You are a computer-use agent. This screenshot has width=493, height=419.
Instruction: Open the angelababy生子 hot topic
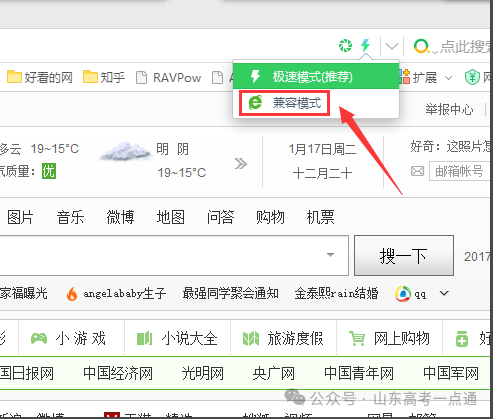[125, 294]
